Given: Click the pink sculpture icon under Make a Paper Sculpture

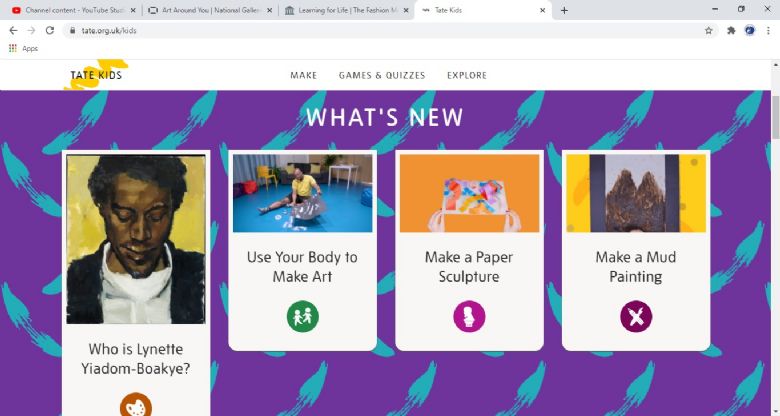Looking at the screenshot, I should point(469,316).
